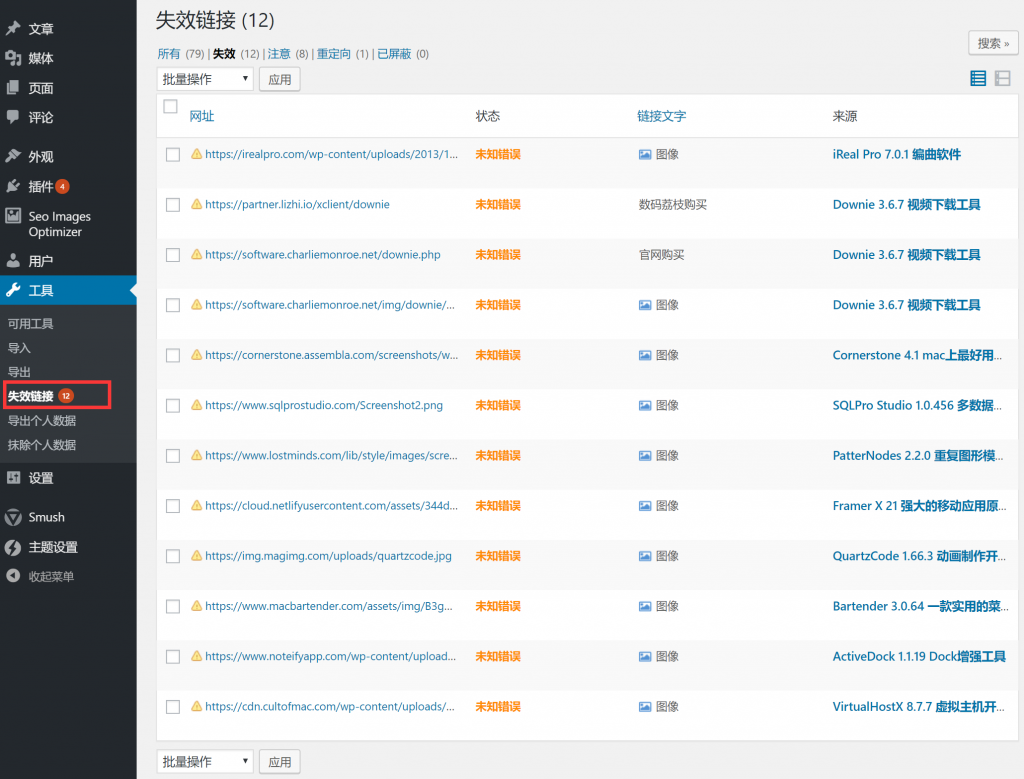Viewport: 1024px width, 779px height.
Task: Select the 所有 (79) filter tab
Action: 181,54
